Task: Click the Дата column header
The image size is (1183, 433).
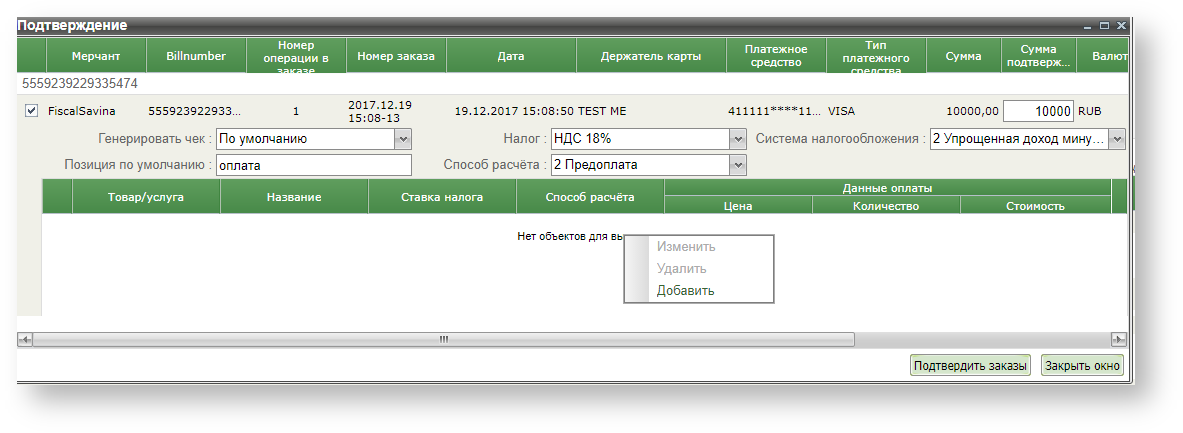Action: point(510,56)
